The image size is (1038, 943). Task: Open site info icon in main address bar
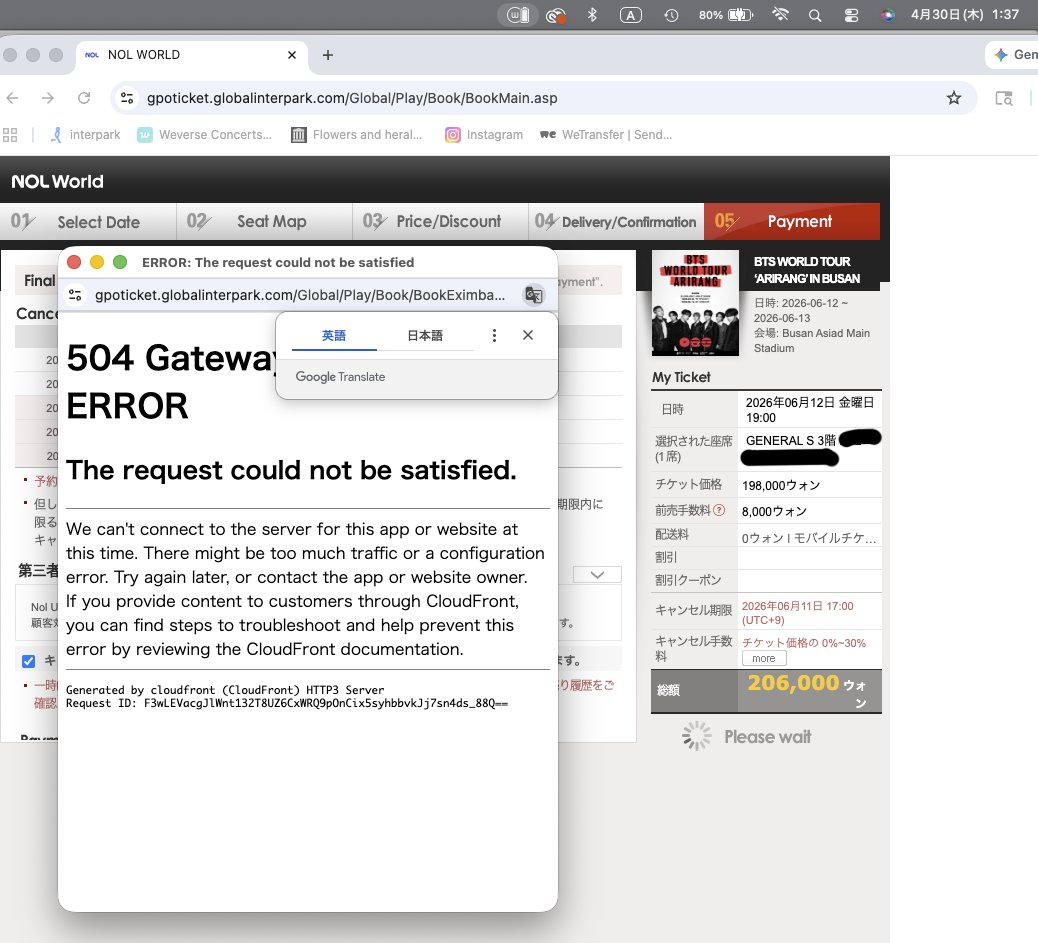126,98
